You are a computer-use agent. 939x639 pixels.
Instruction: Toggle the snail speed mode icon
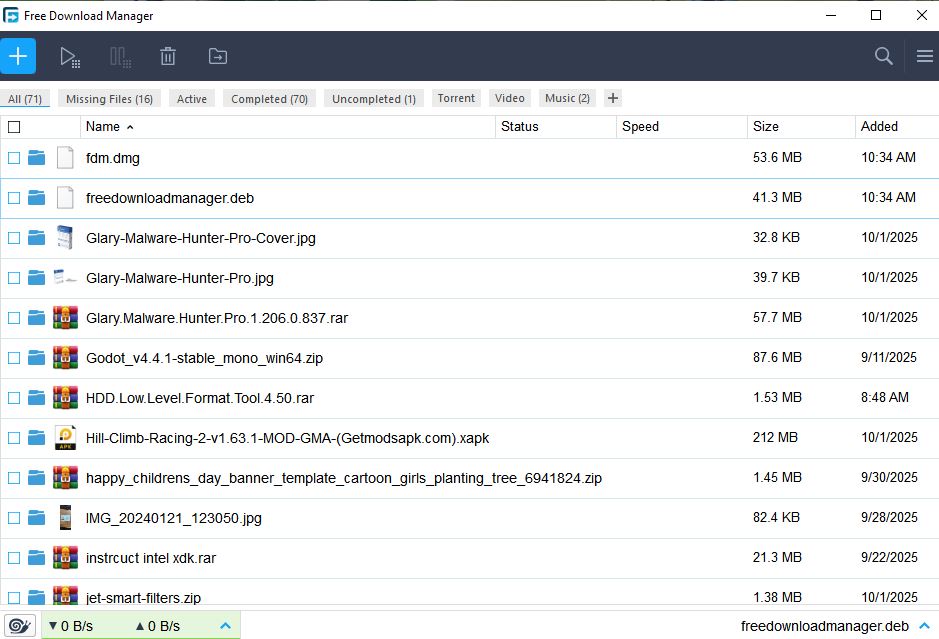coord(19,626)
